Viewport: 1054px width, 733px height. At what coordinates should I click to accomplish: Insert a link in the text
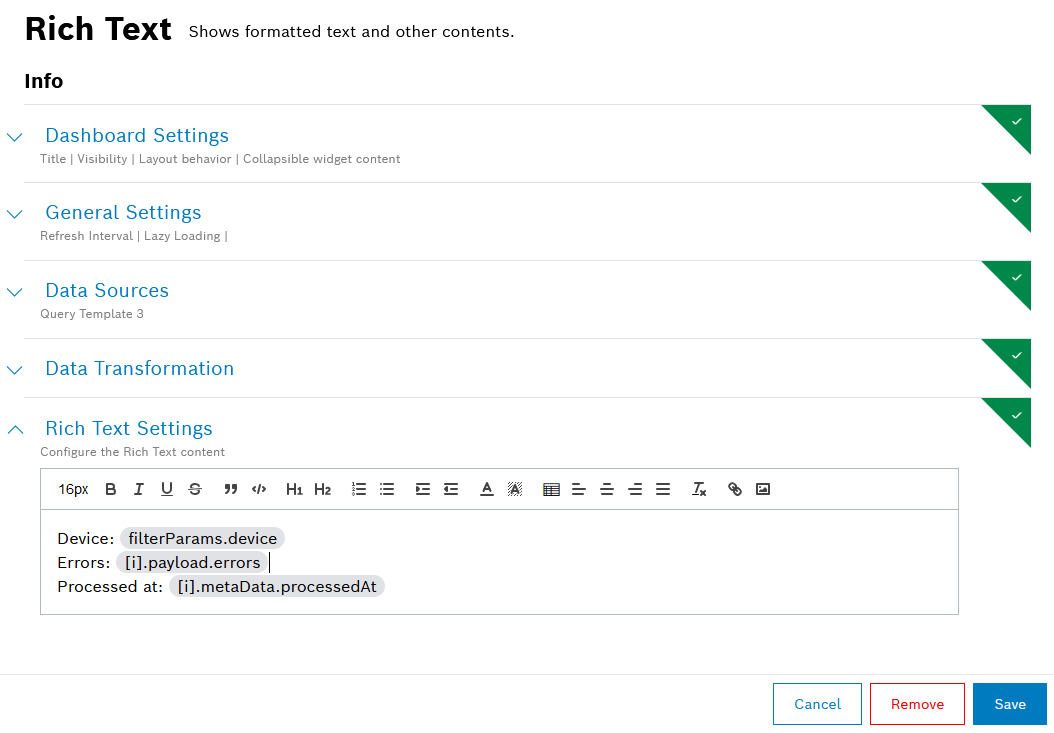pyautogui.click(x=735, y=489)
